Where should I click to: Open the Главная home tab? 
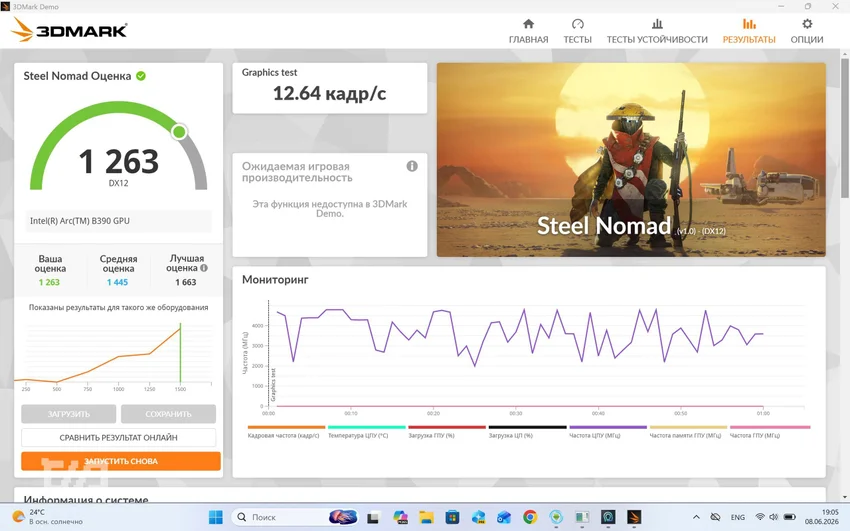528,31
